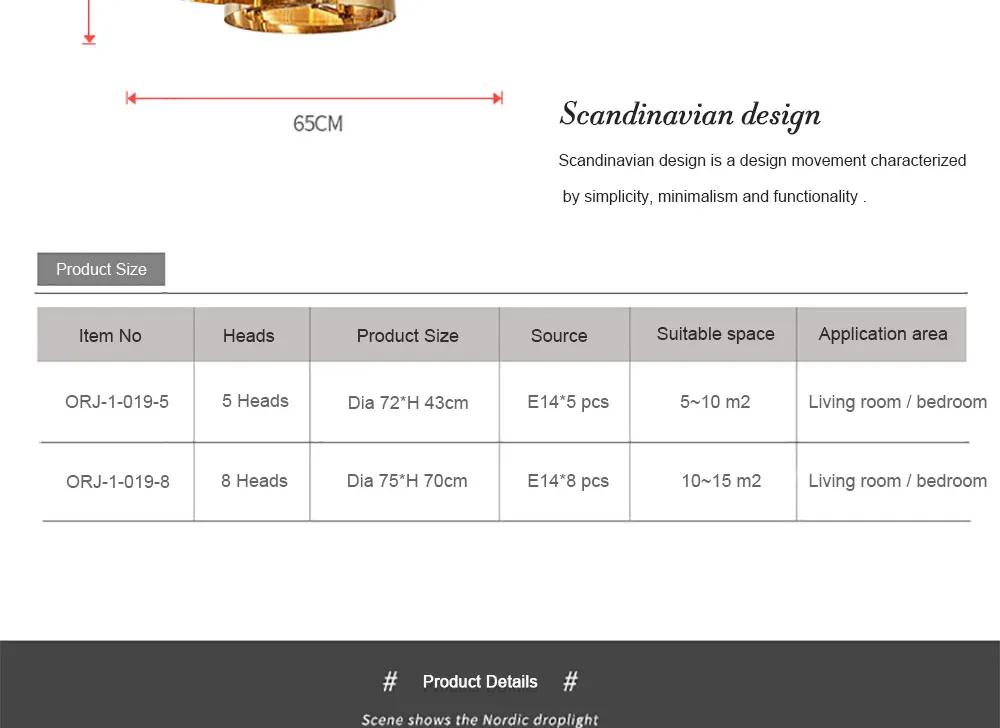Screen dimensions: 1000x728
Task: Click the hash icon right of Product Details
Action: click(570, 681)
